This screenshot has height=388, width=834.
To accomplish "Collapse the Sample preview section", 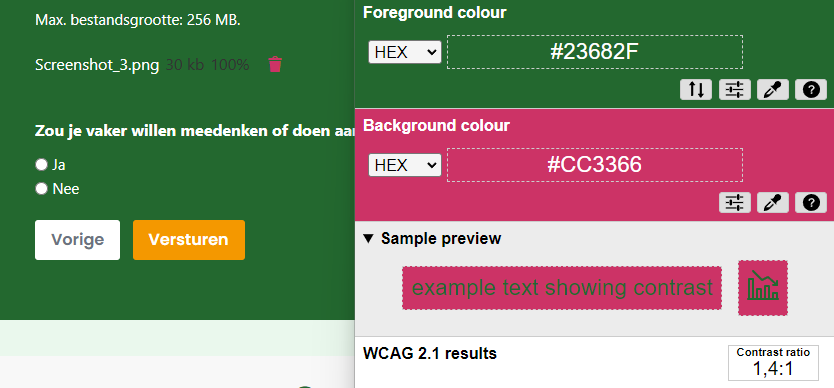I will coord(432,238).
